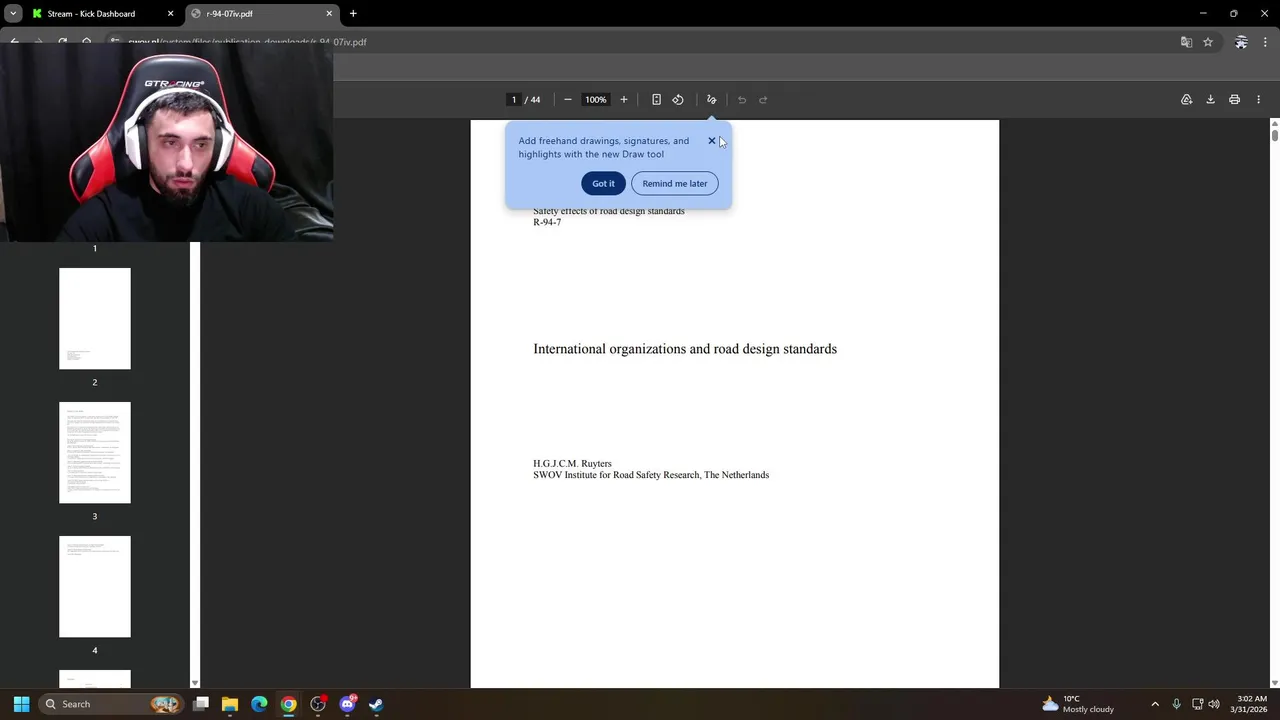Click the address bar URL
The width and height of the screenshot is (1280, 720).
247,42
